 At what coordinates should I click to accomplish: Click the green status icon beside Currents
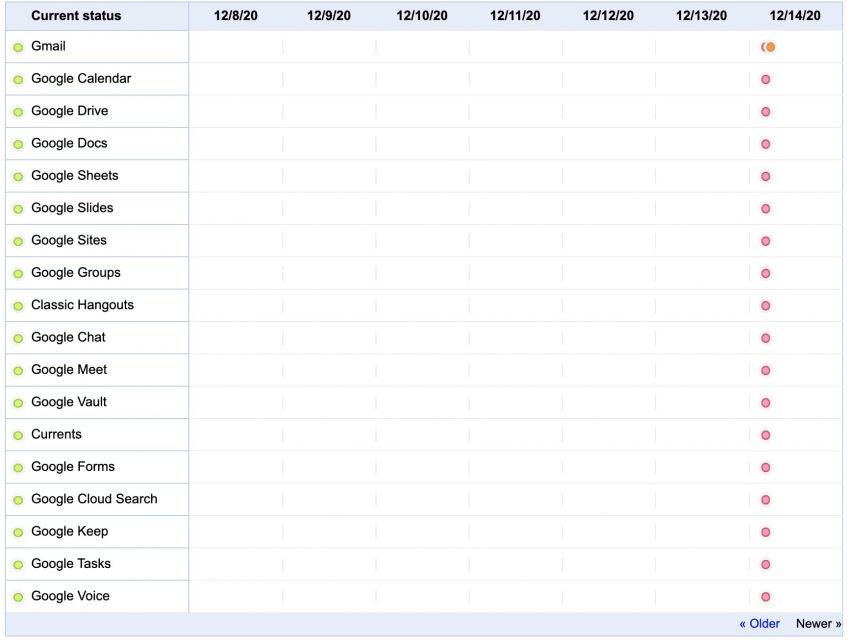[18, 435]
